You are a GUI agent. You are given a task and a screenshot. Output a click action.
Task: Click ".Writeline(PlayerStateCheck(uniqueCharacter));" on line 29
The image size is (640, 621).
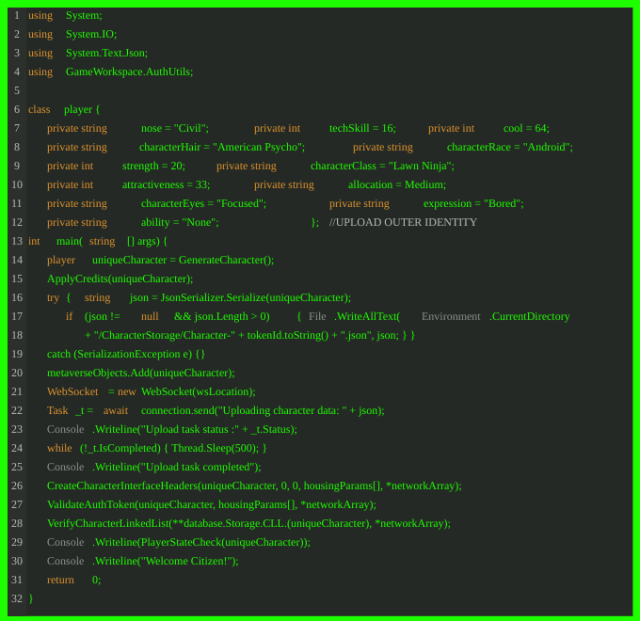click(201, 542)
